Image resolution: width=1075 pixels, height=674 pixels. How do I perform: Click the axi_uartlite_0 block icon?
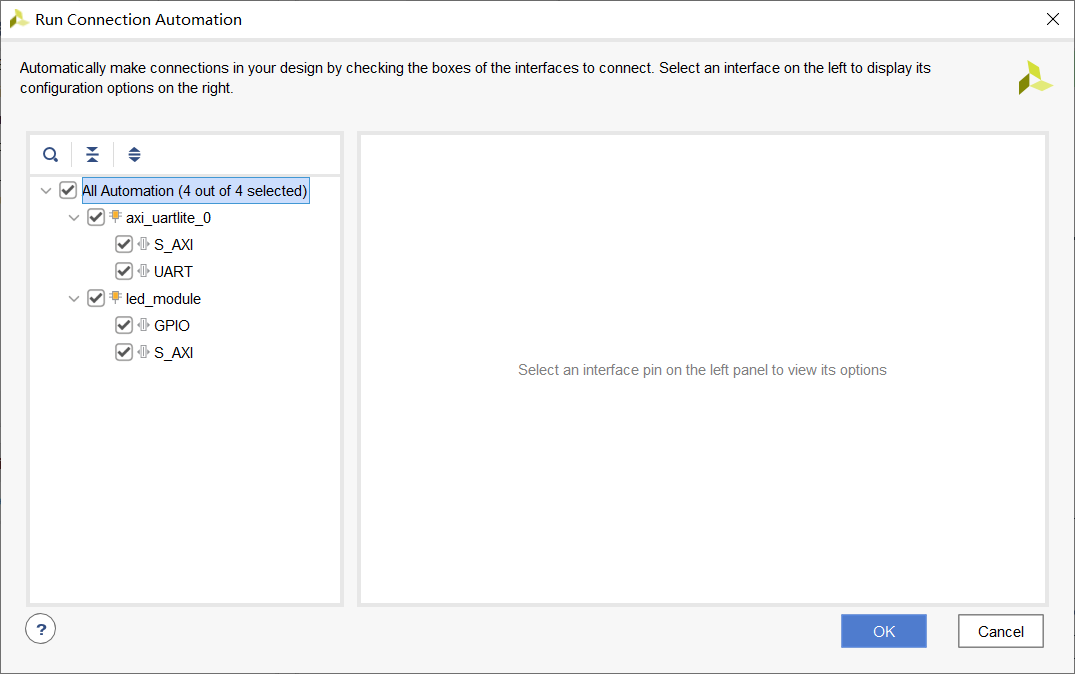click(115, 217)
